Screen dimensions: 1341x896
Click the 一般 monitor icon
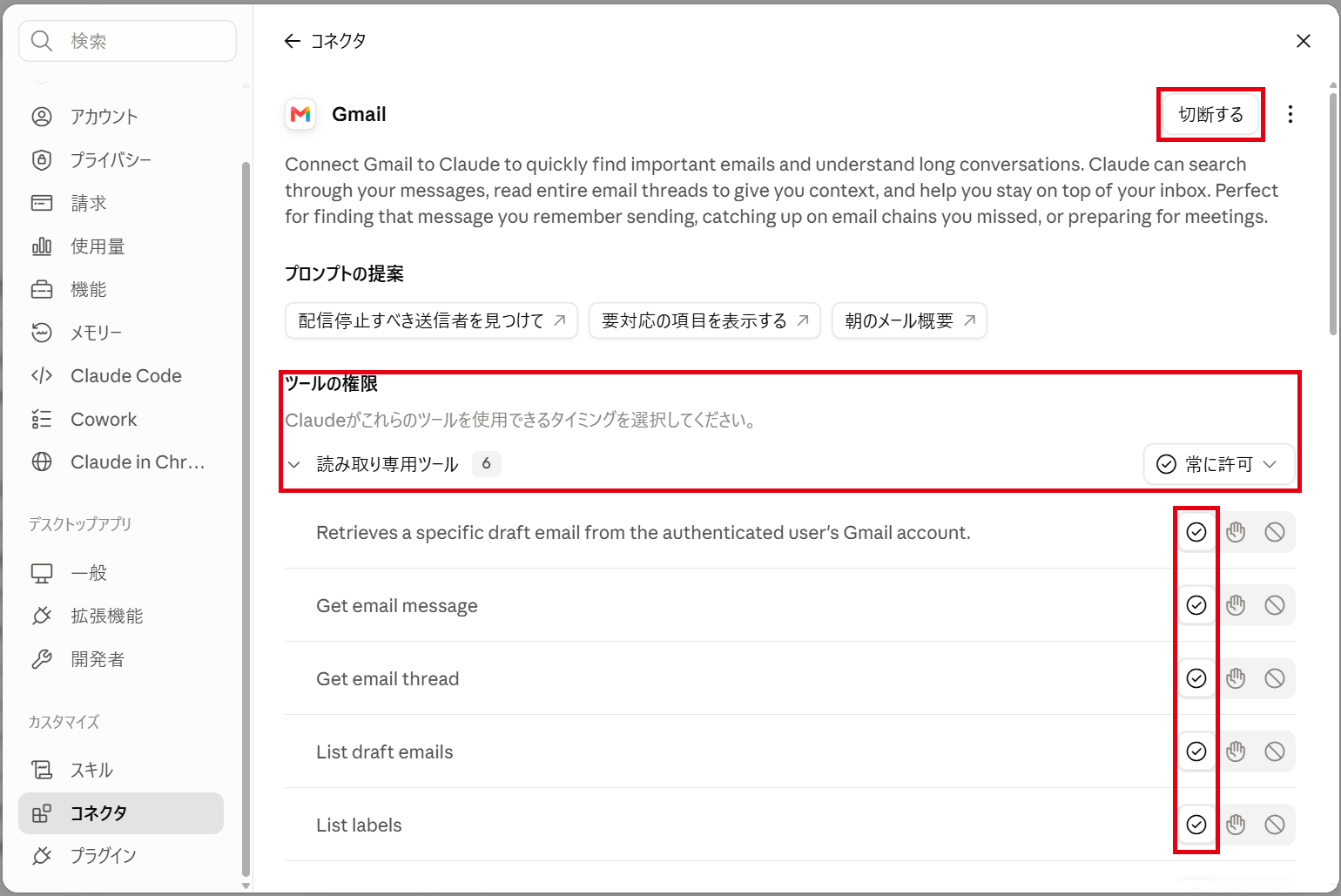42,573
